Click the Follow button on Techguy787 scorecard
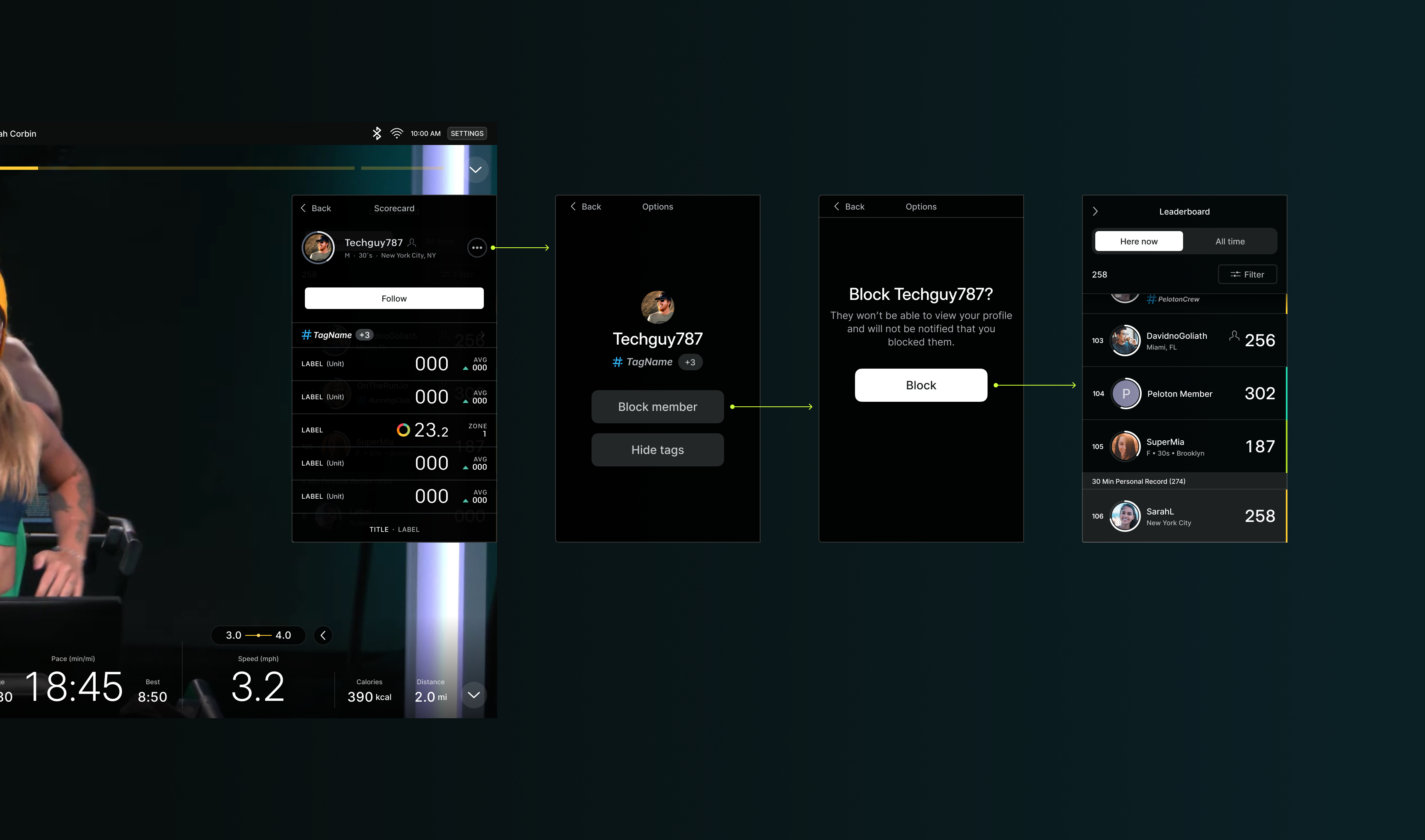The image size is (1425, 840). pos(394,298)
